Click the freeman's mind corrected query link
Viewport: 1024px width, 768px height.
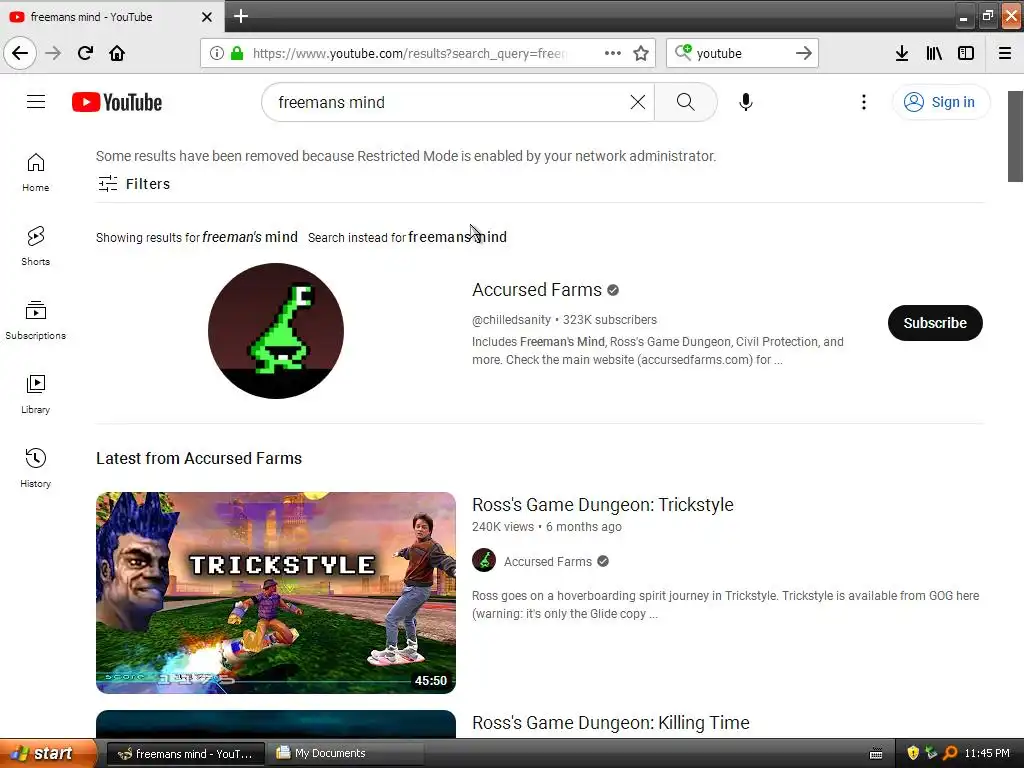[249, 237]
